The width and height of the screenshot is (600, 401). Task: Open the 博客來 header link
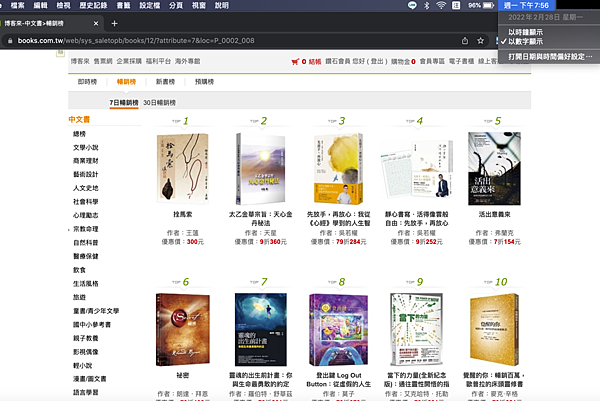pyautogui.click(x=80, y=61)
